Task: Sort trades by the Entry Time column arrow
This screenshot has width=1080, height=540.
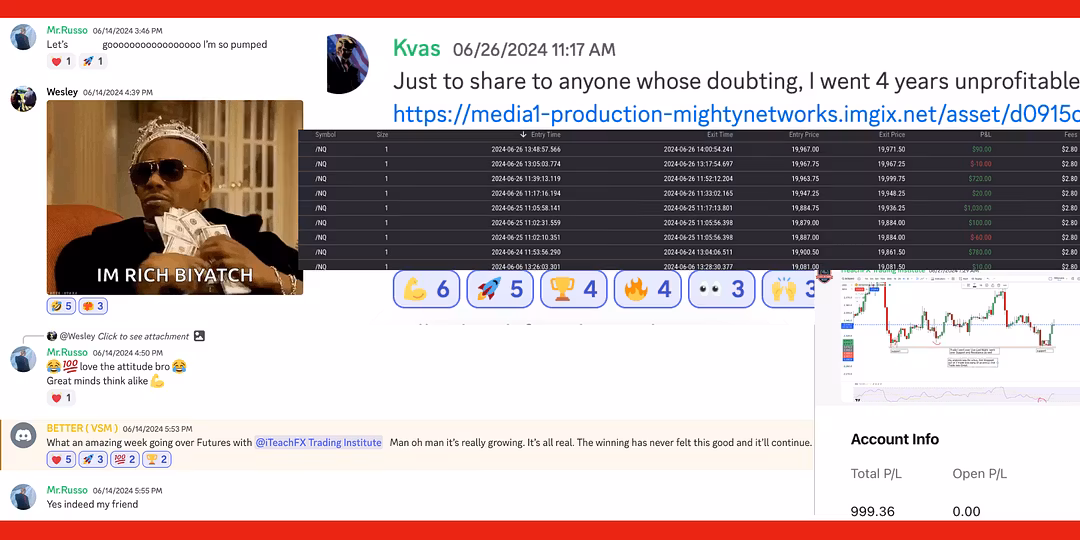Action: coord(523,134)
